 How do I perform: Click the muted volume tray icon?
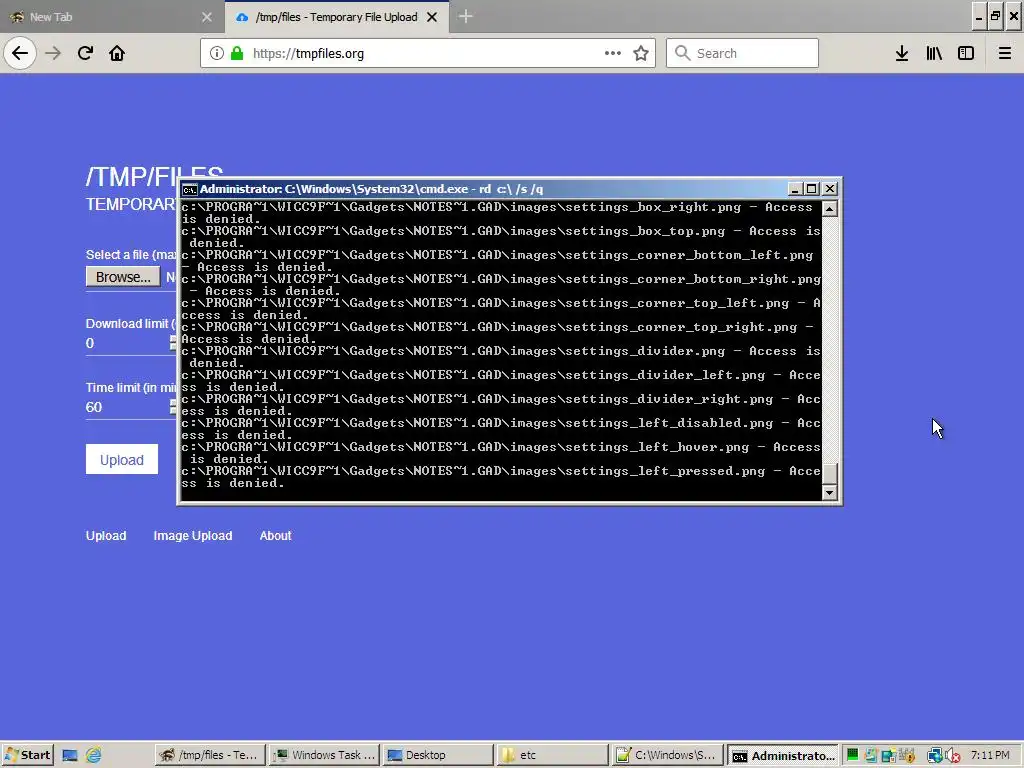pos(953,756)
